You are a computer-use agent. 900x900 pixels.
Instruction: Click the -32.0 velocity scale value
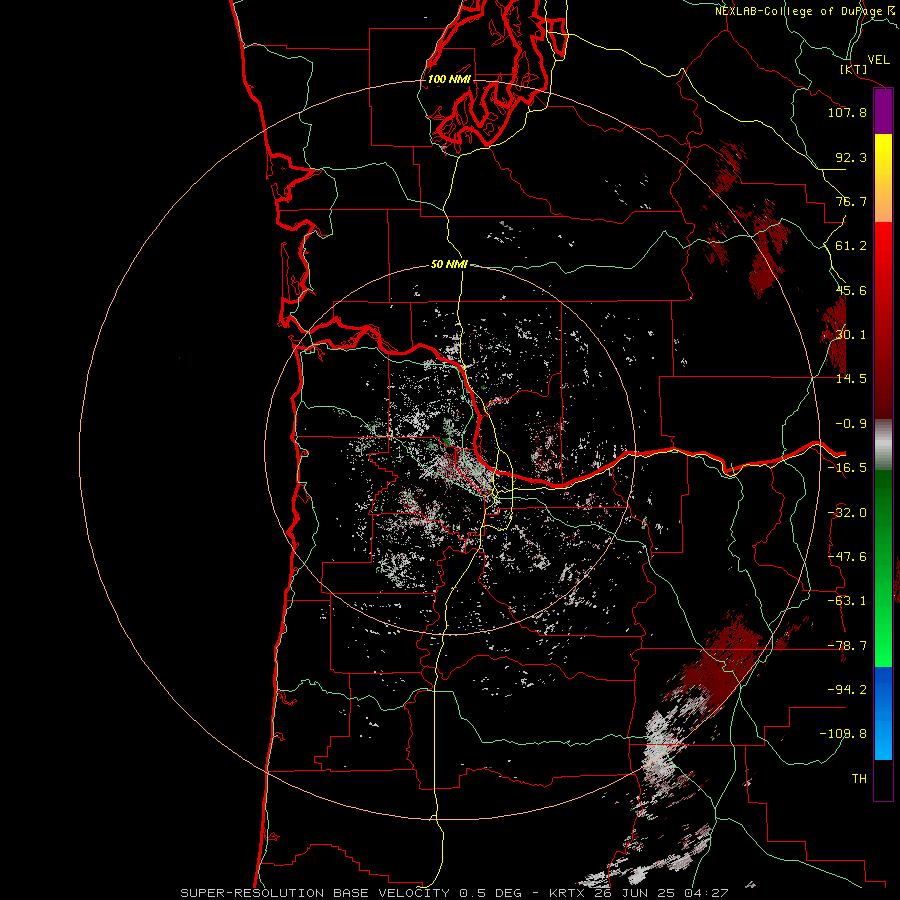point(847,513)
